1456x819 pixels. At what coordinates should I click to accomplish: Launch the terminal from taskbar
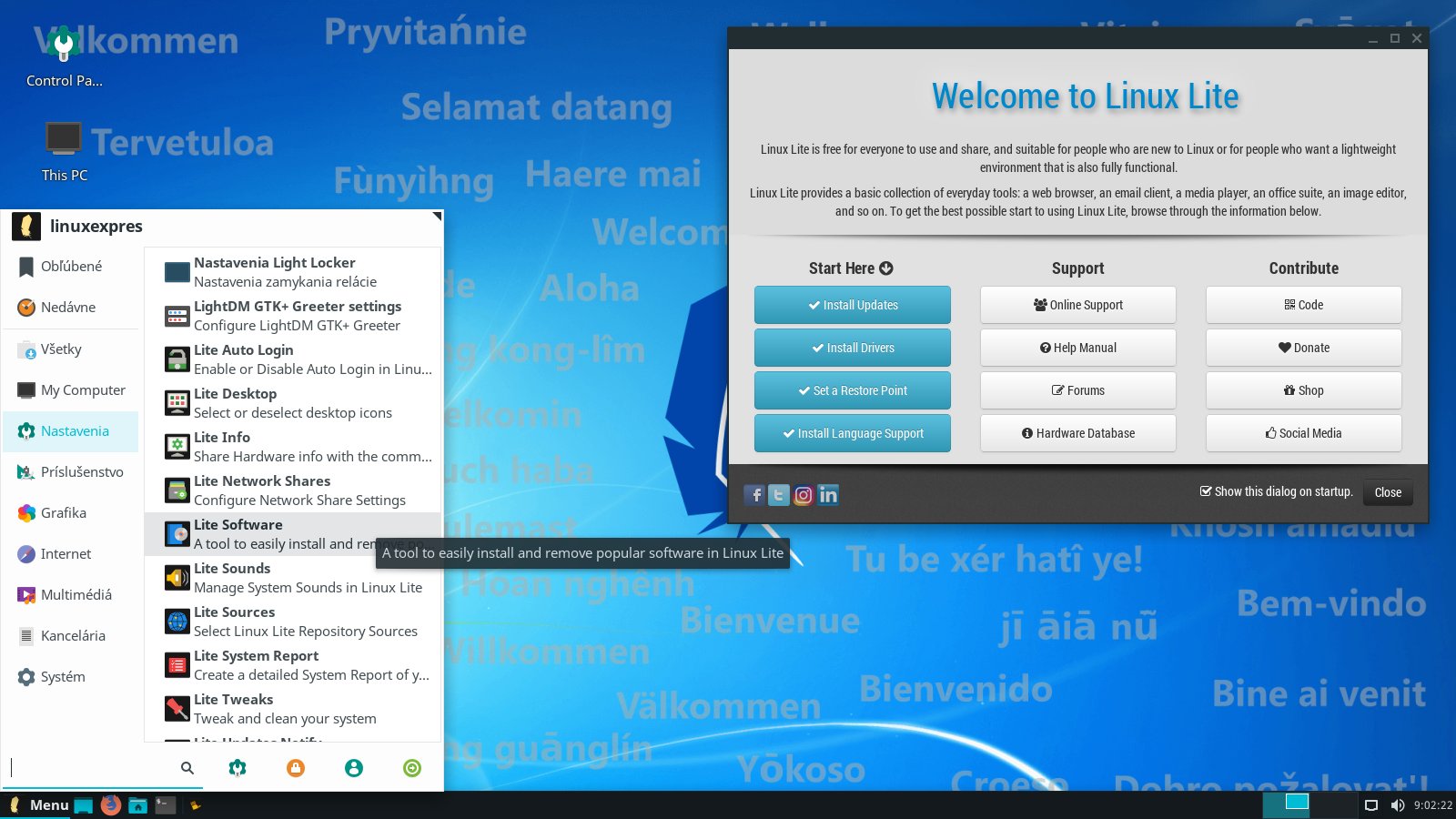point(165,805)
